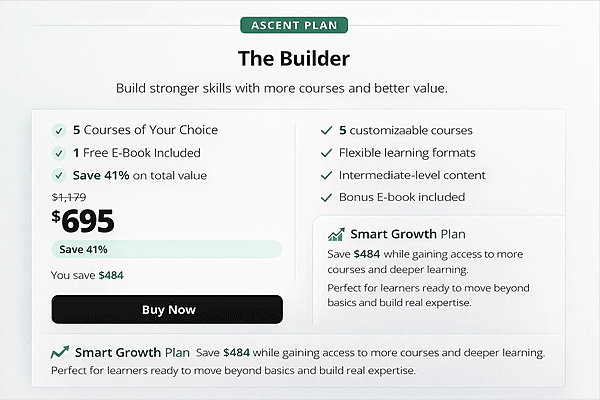Click the Bonus E-book included checkmark icon
The height and width of the screenshot is (400, 600).
326,197
